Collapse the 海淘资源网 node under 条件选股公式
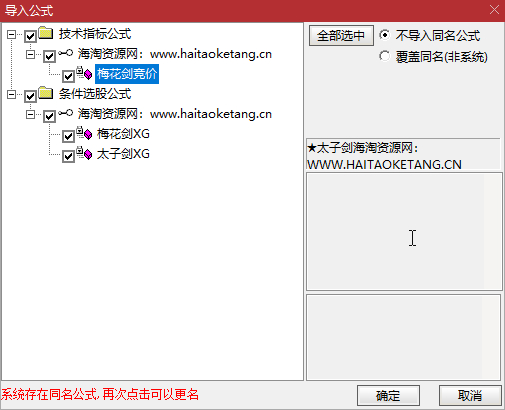 [x=30, y=114]
